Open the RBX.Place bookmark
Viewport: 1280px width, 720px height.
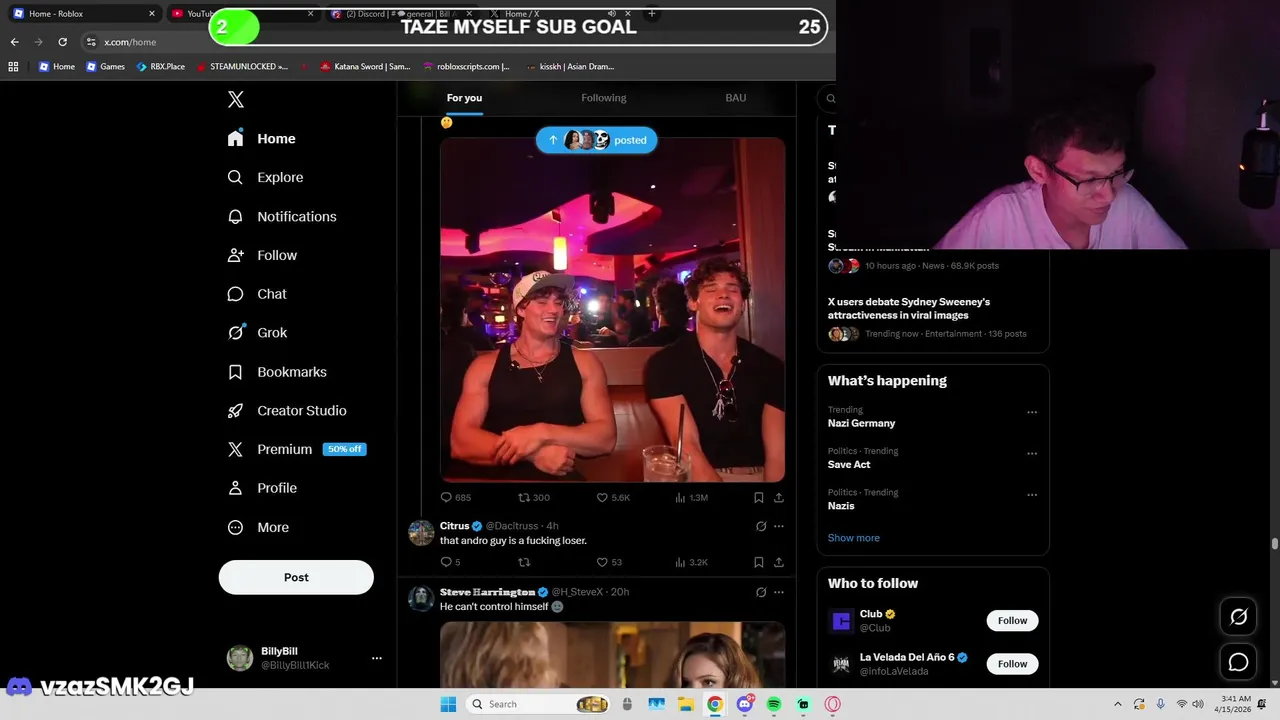[x=160, y=67]
